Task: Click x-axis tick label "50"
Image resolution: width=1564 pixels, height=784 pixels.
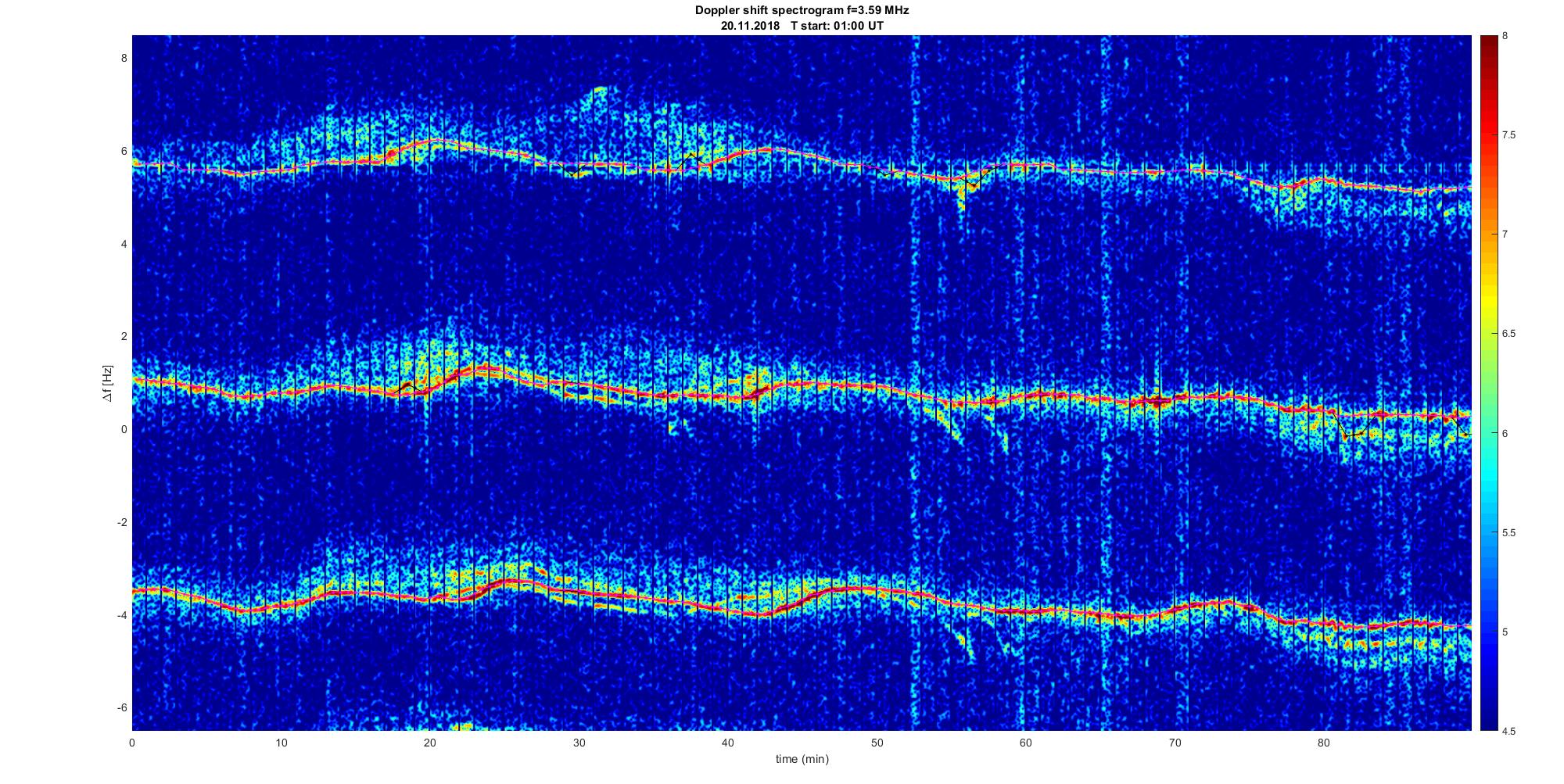Action: click(877, 743)
